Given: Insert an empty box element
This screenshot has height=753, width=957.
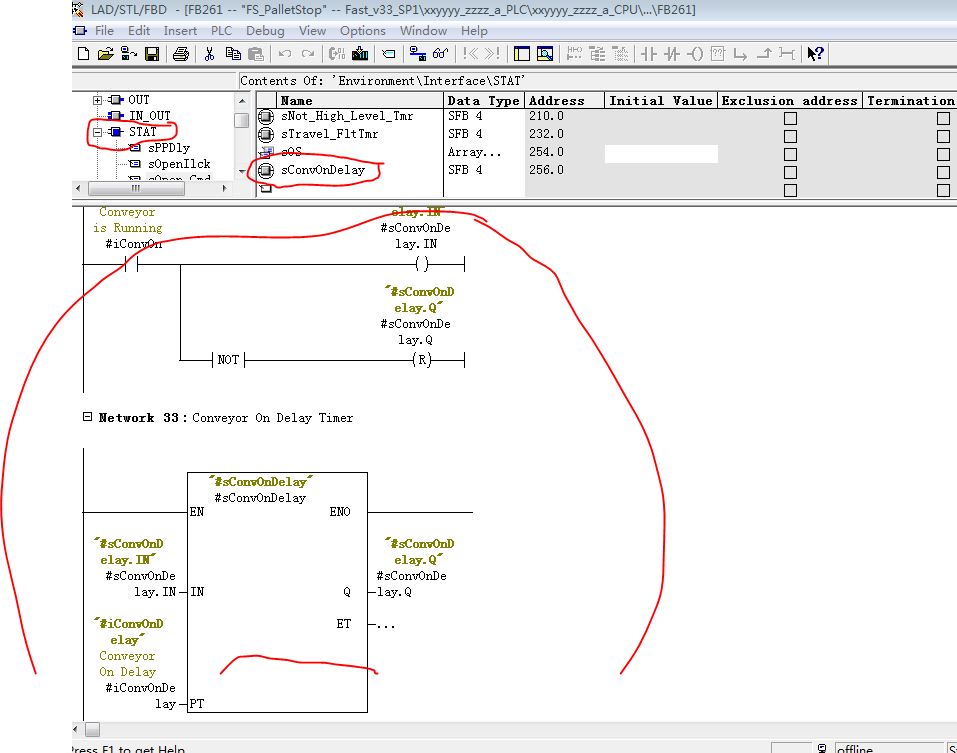Looking at the screenshot, I should 718,54.
